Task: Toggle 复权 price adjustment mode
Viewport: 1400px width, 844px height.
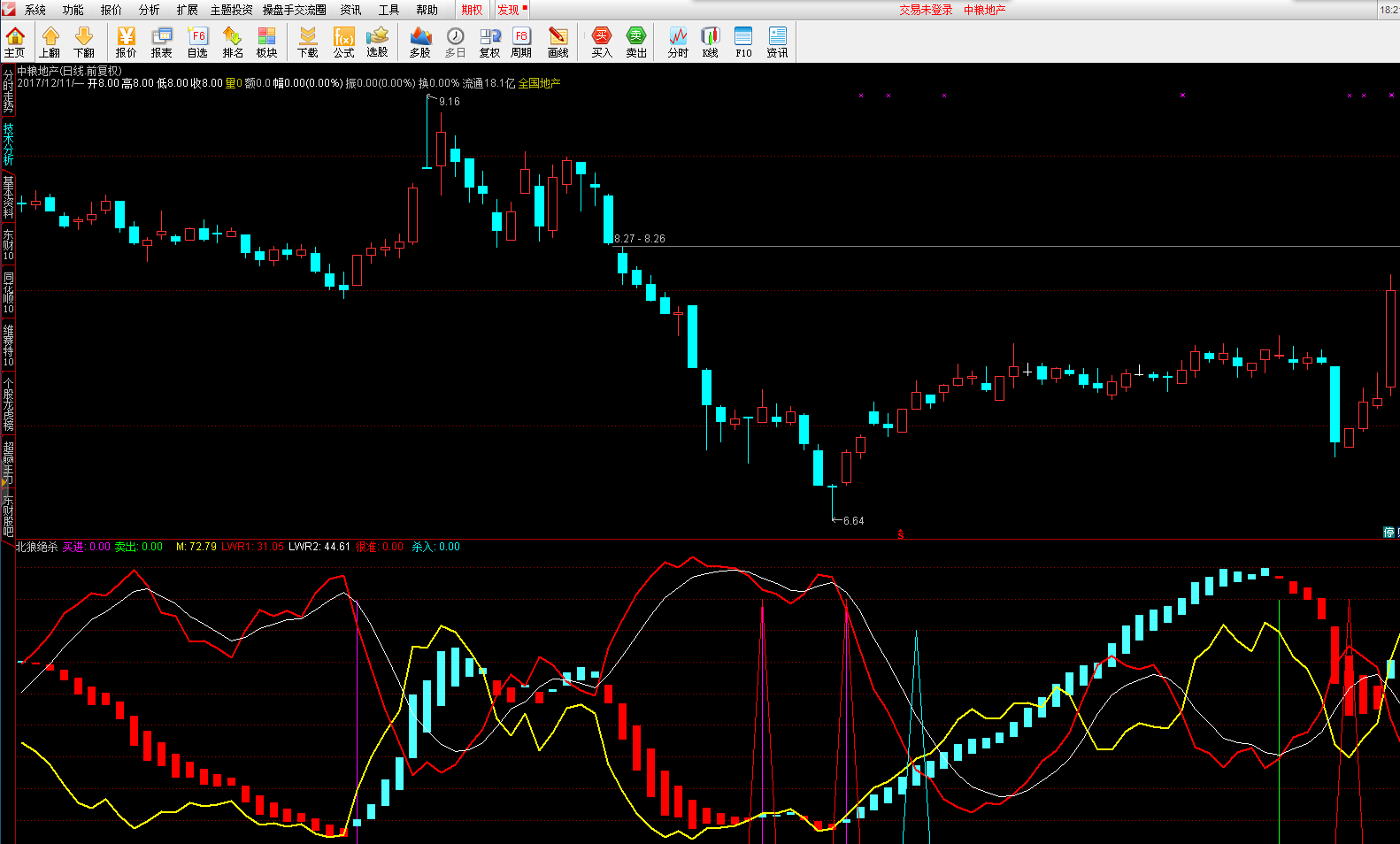Action: click(489, 41)
